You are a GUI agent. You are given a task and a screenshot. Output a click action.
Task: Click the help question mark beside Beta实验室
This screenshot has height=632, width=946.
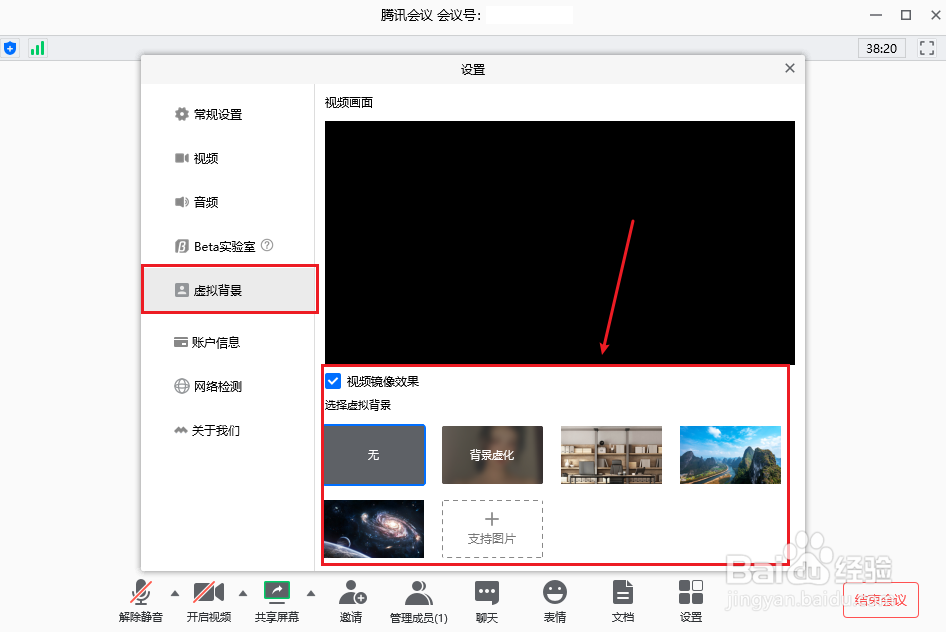point(267,245)
